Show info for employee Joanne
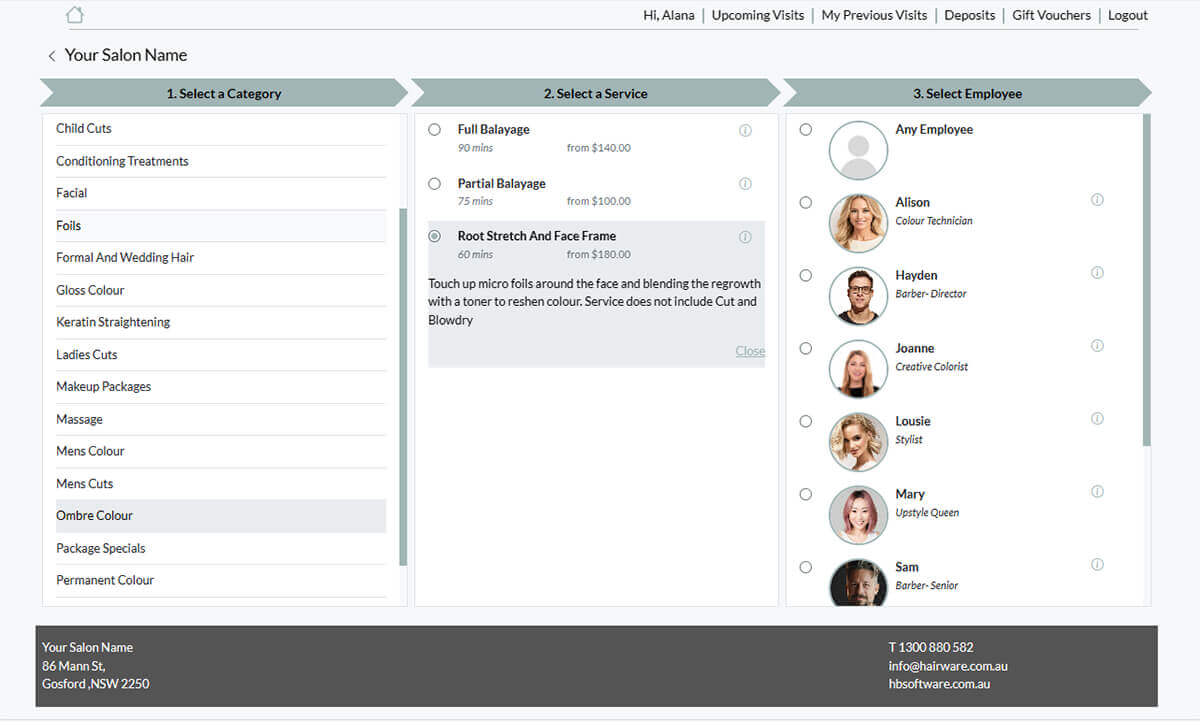The height and width of the screenshot is (726, 1200). pos(1097,346)
